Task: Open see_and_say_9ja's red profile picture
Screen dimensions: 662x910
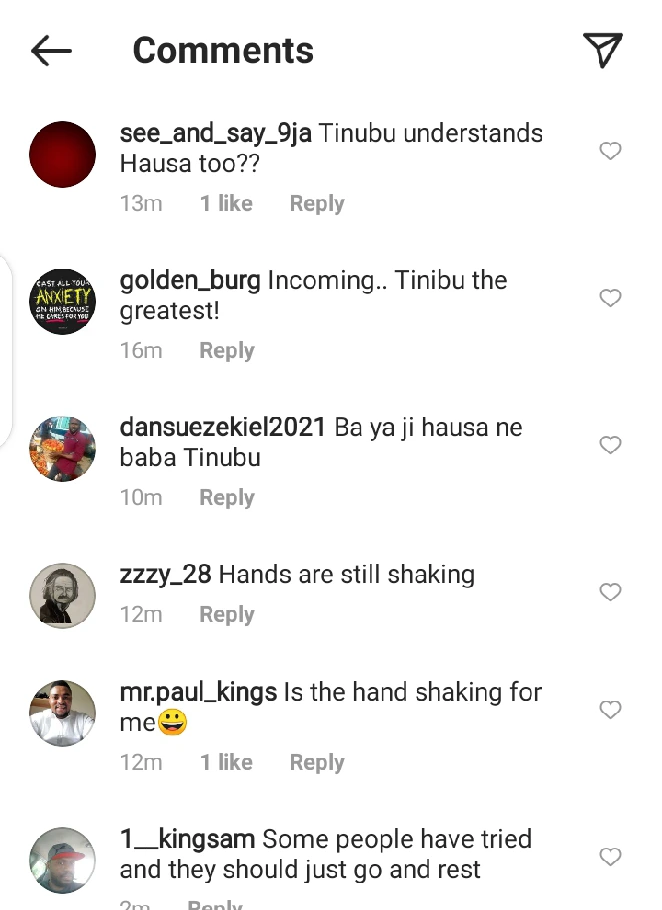Action: pos(63,154)
